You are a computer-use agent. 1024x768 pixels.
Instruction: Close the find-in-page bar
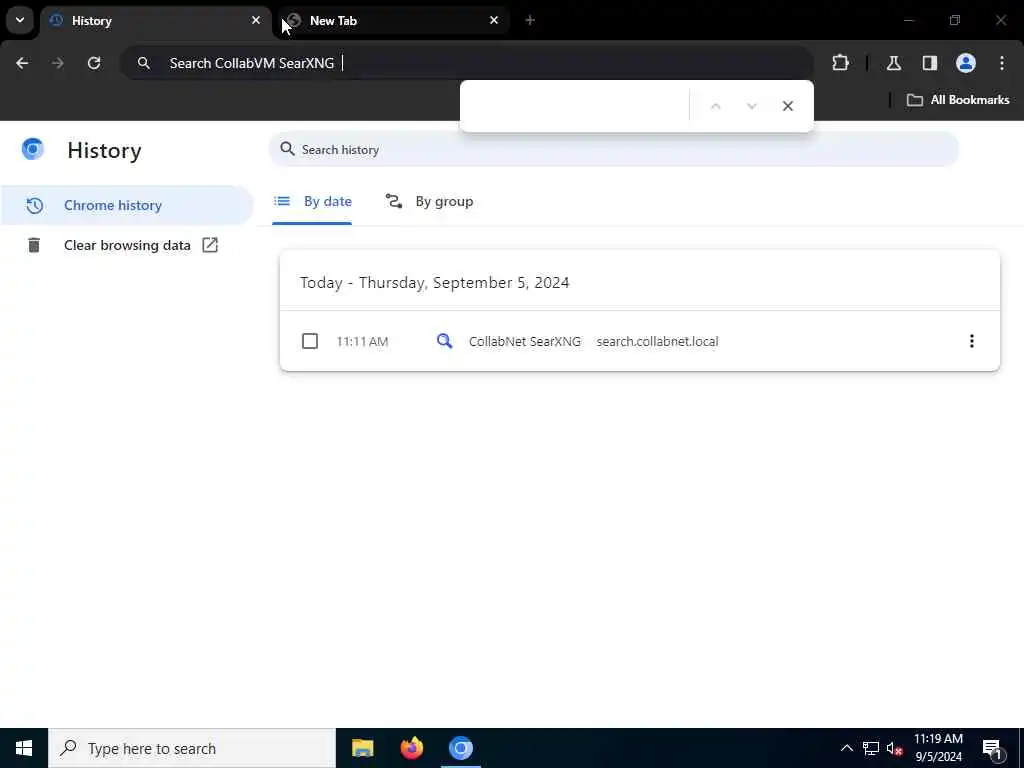pos(788,106)
